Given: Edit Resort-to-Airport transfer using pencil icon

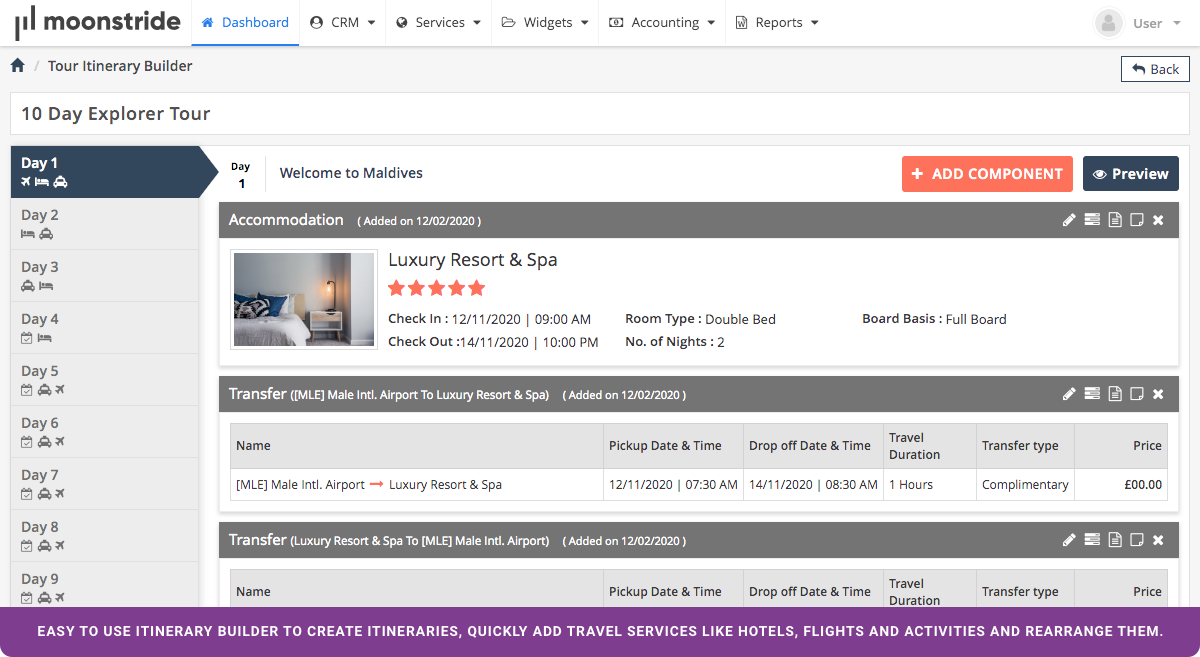Looking at the screenshot, I should pos(1069,540).
